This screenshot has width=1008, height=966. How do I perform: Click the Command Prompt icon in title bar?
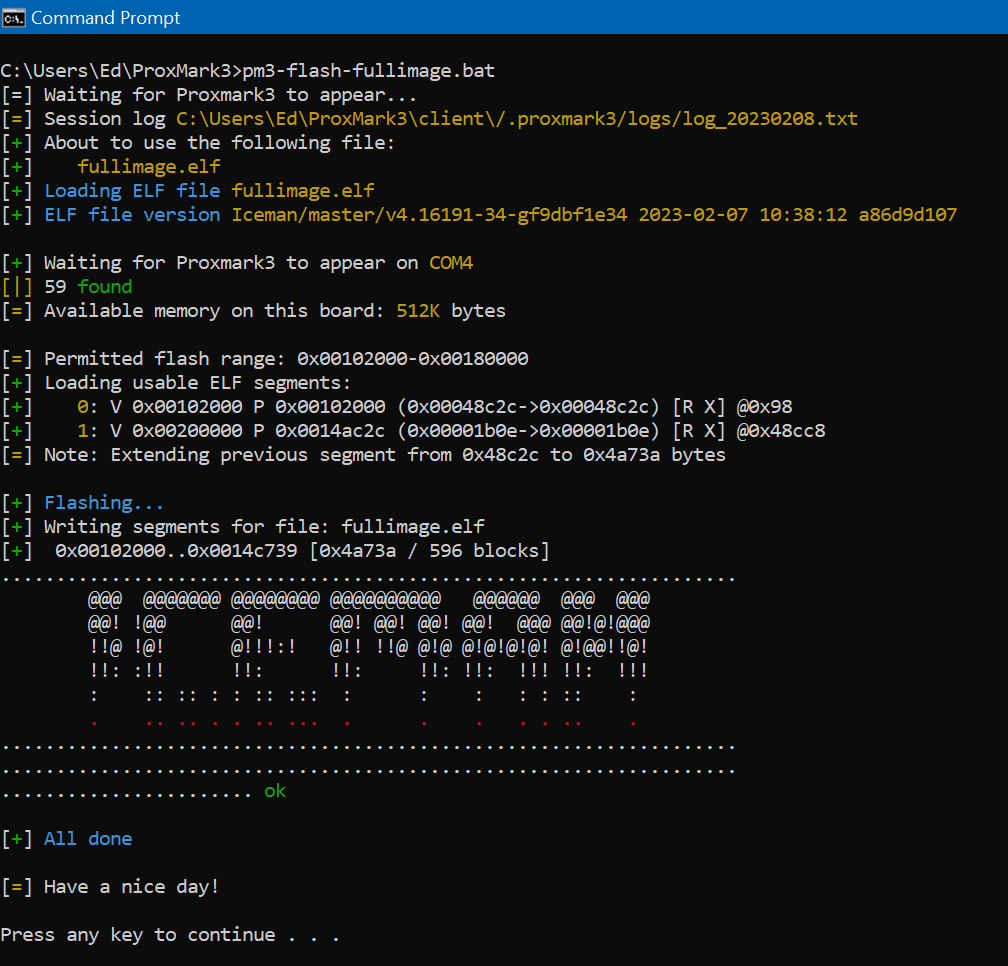pyautogui.click(x=14, y=18)
